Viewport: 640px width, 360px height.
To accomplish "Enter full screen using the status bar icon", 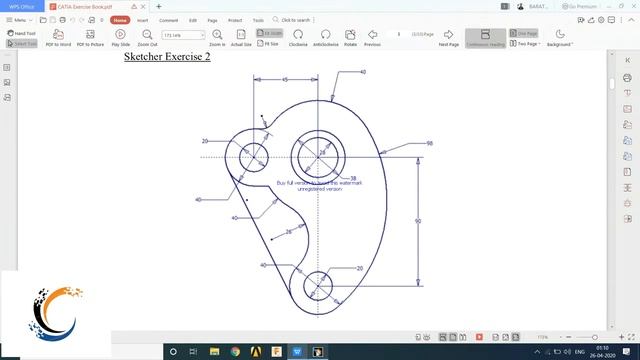I will (x=631, y=337).
